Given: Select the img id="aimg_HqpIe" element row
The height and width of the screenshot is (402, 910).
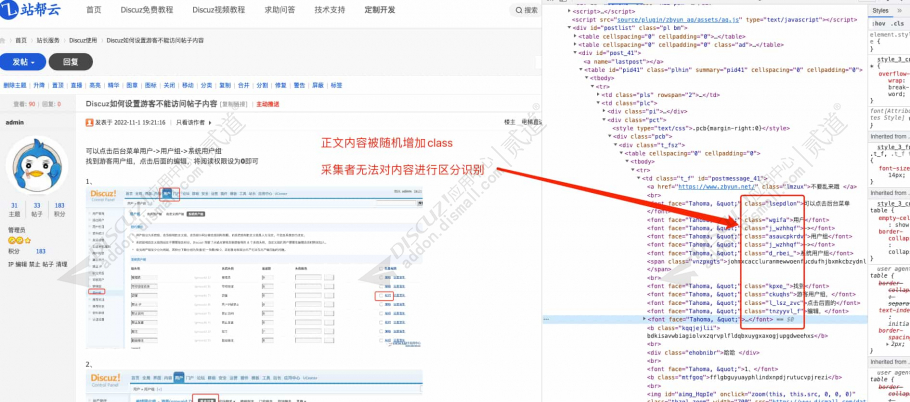Looking at the screenshot, I should tap(750, 394).
